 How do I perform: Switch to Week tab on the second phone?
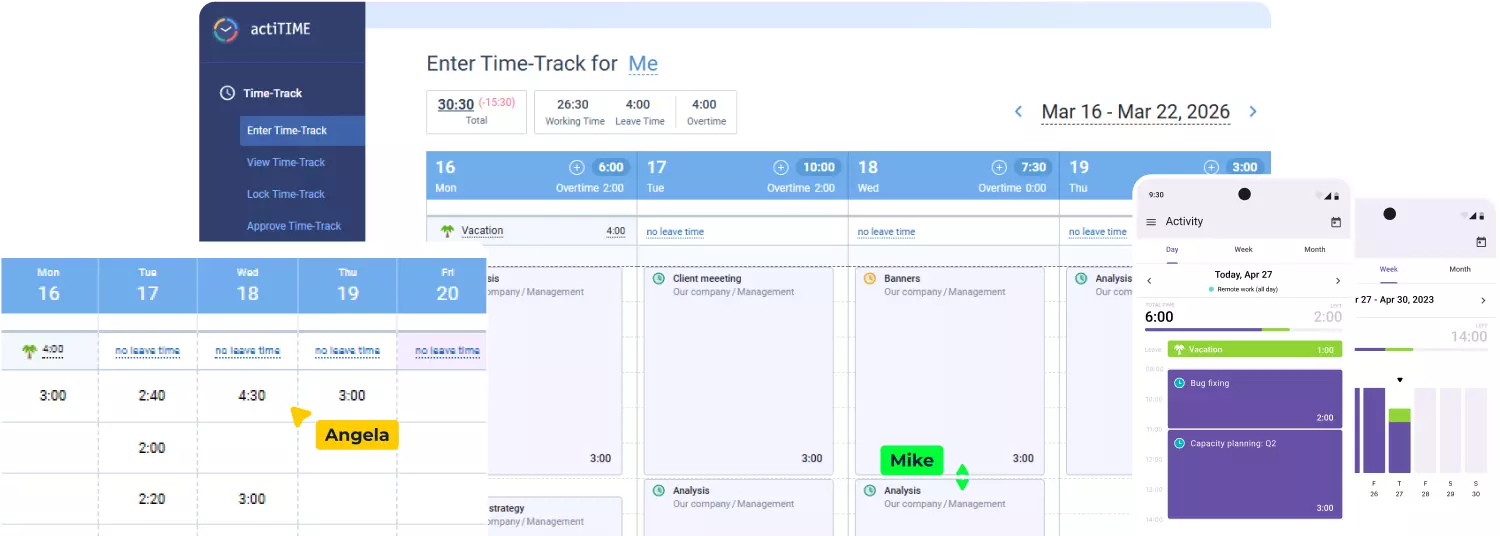(1389, 269)
